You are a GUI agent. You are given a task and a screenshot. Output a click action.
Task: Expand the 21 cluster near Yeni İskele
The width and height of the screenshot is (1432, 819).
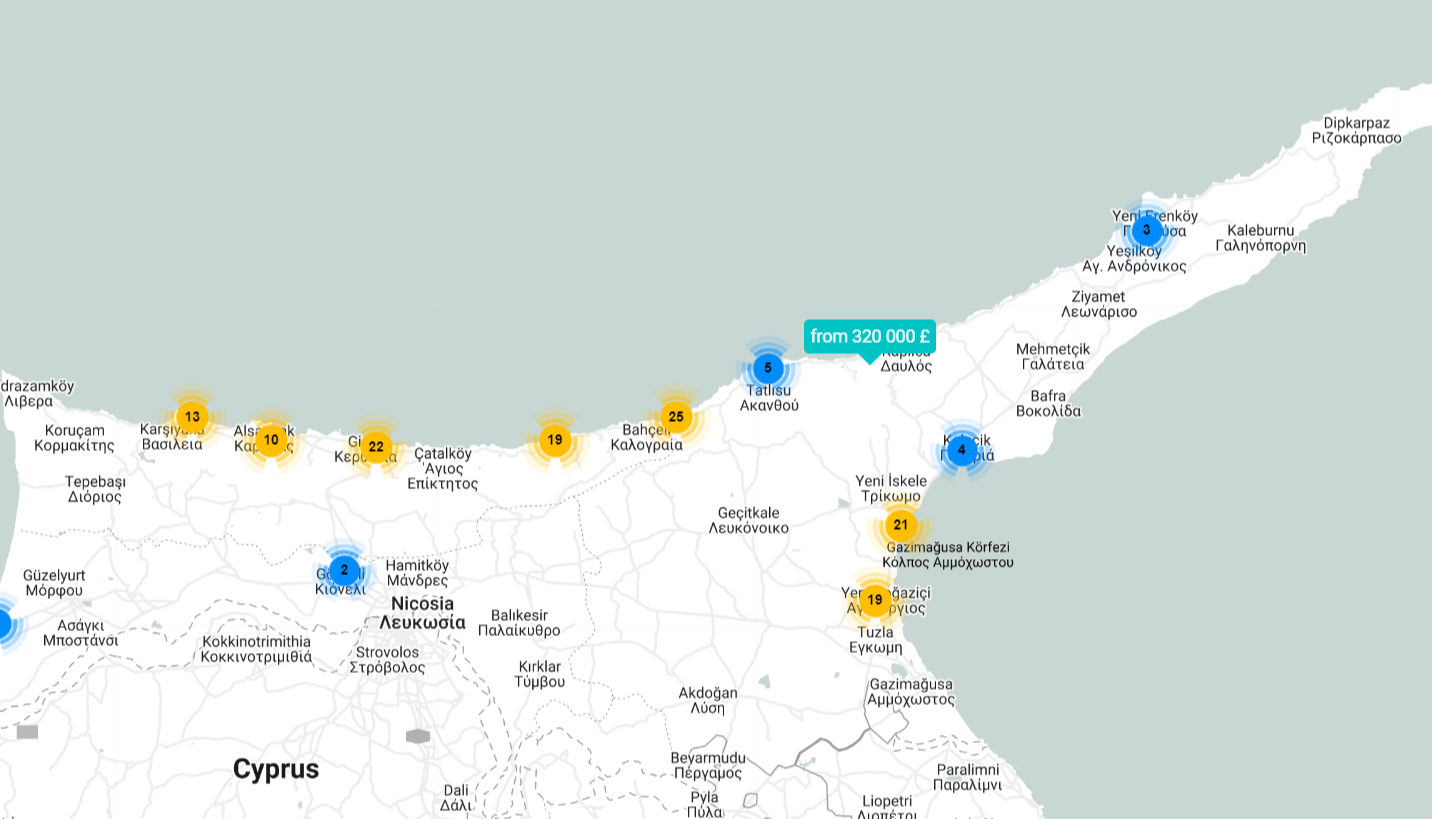click(x=900, y=525)
